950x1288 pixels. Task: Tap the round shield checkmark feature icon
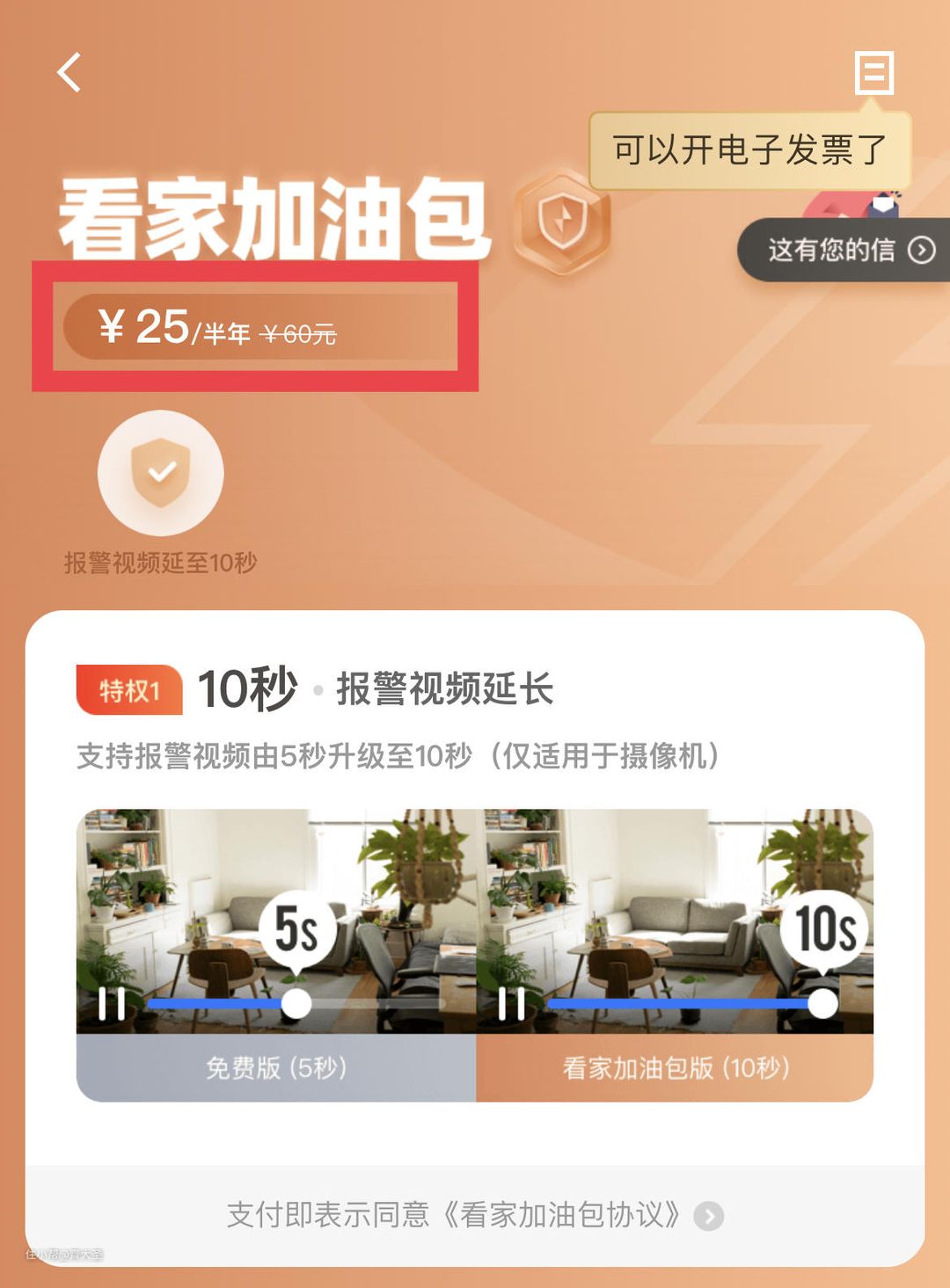click(x=161, y=473)
